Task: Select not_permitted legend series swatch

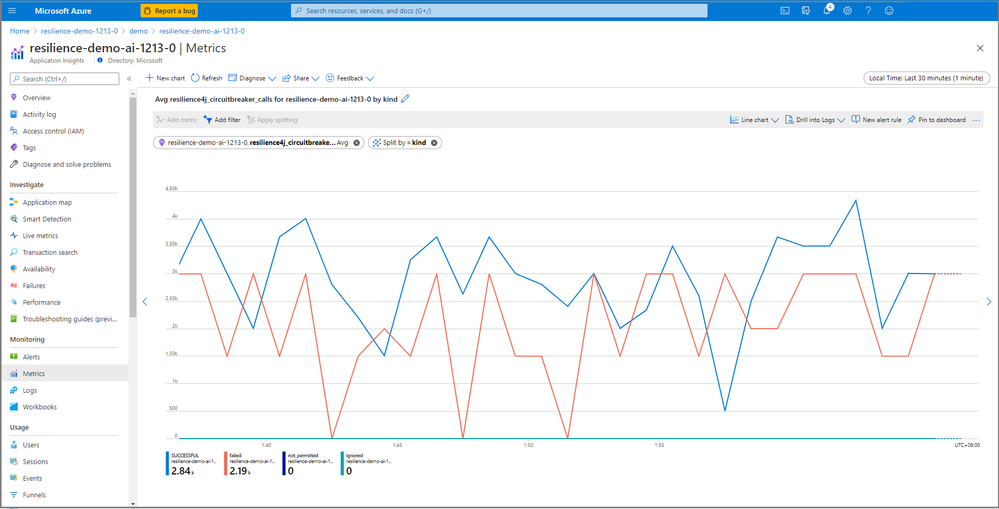Action: (284, 464)
